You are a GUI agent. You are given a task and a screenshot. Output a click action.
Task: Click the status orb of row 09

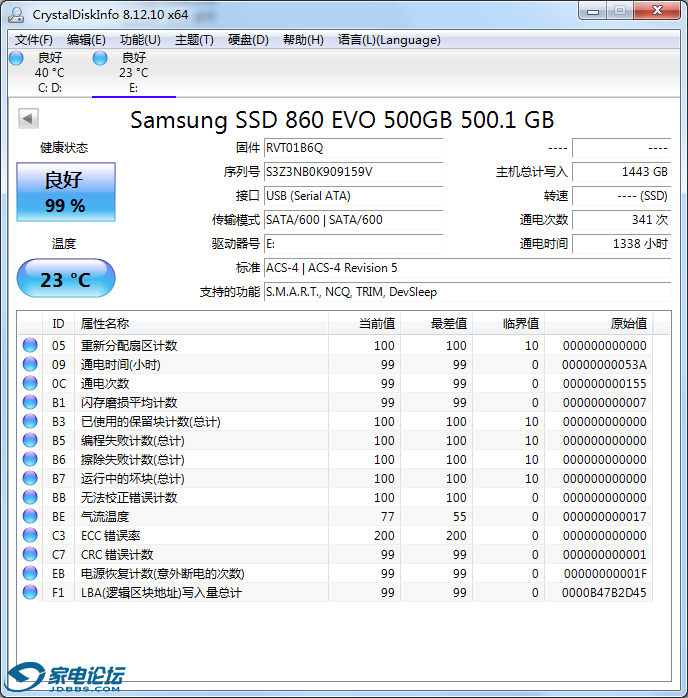30,364
